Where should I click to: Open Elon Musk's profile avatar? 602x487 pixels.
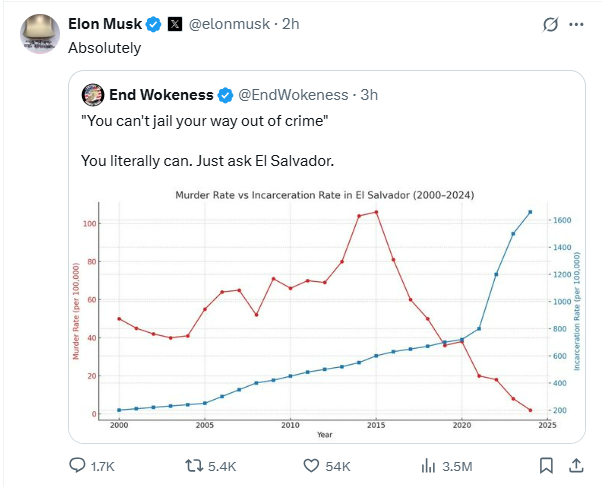coord(41,33)
